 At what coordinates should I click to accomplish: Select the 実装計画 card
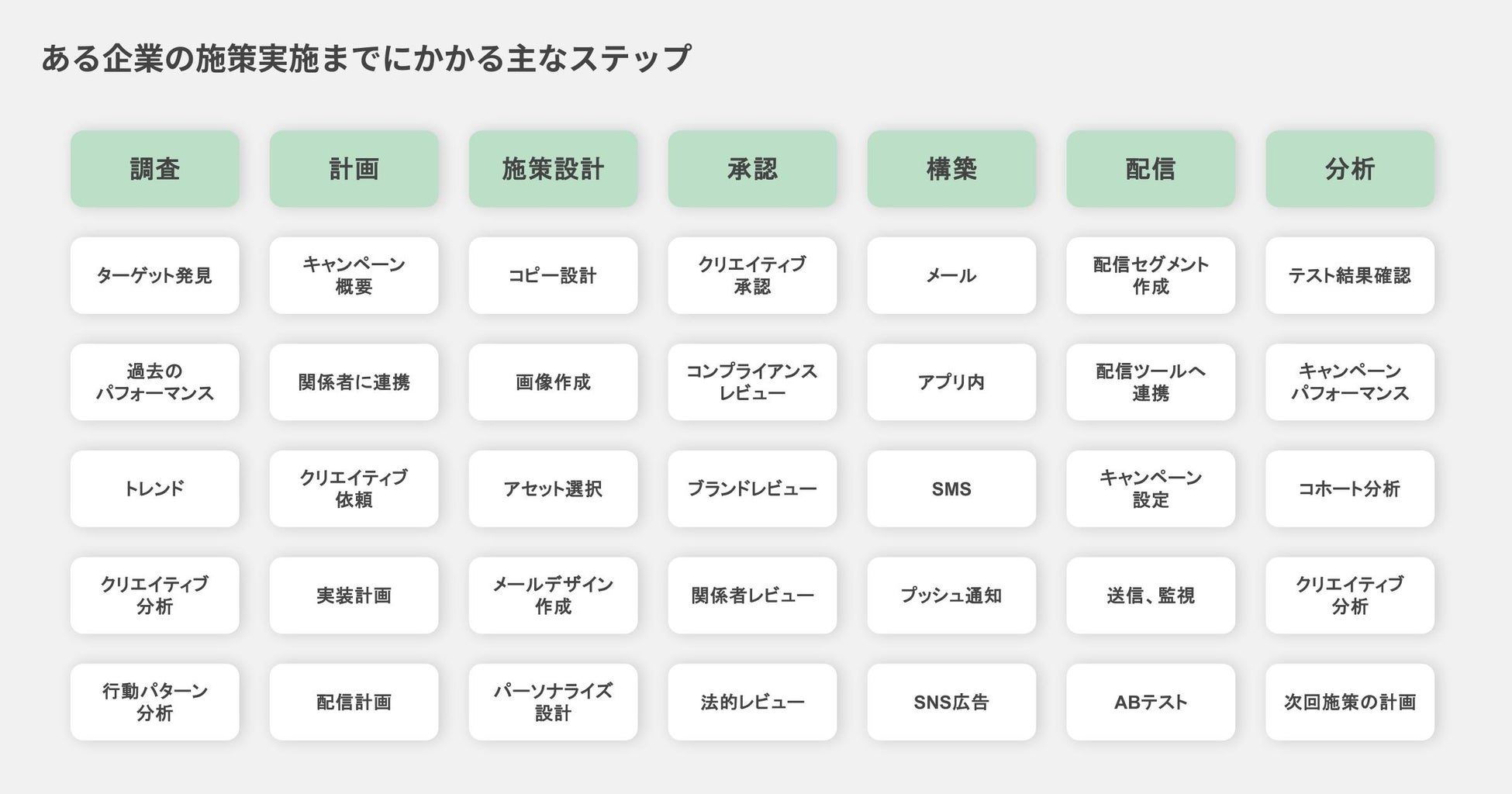354,595
